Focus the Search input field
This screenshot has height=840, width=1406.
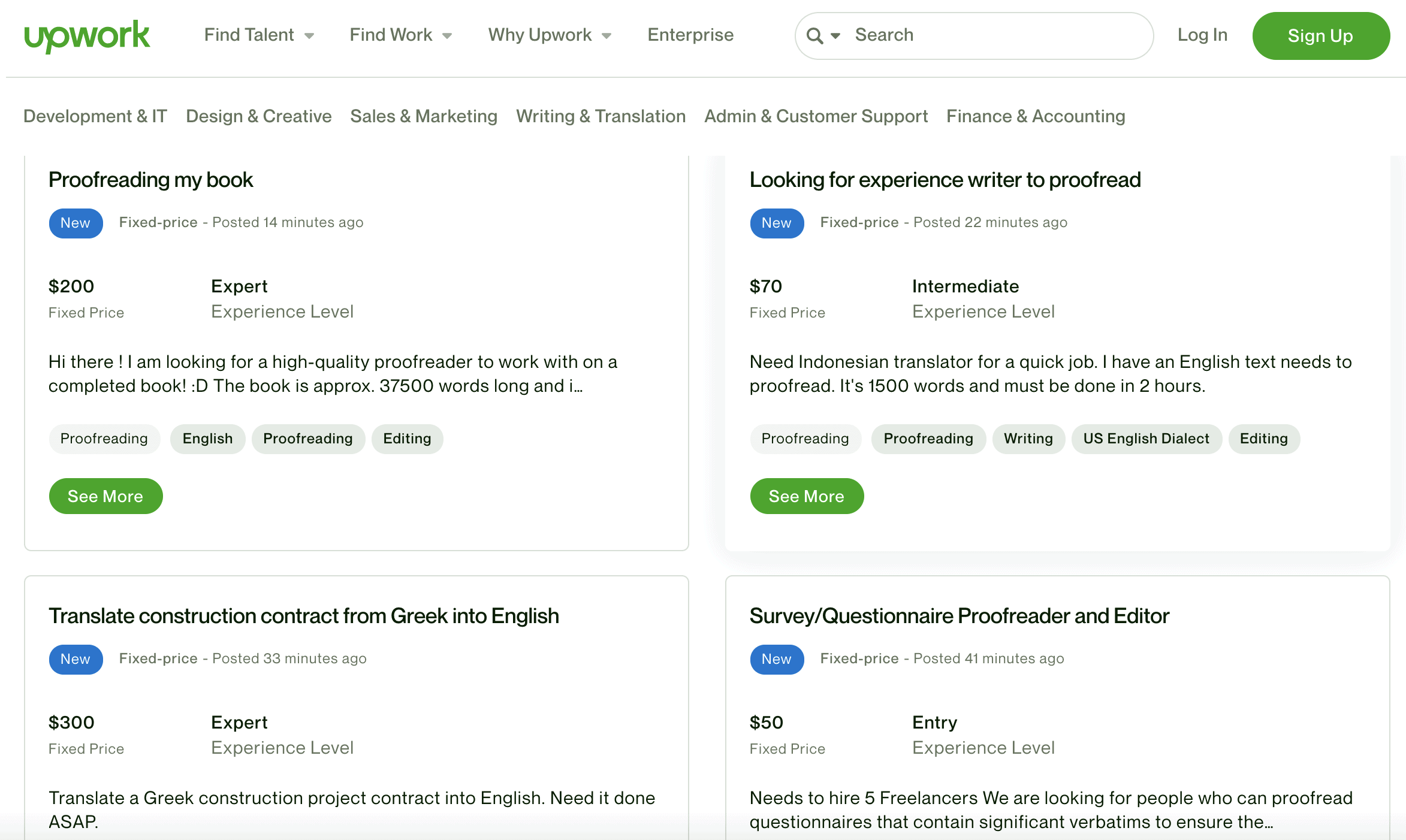[x=995, y=35]
